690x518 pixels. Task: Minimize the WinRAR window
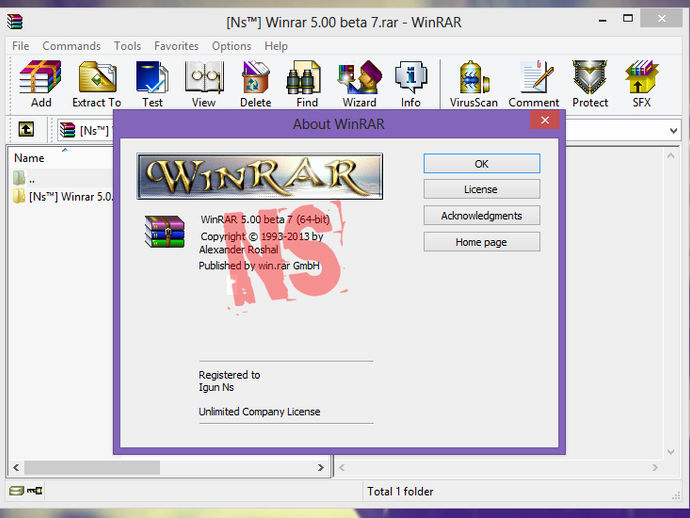pyautogui.click(x=602, y=19)
